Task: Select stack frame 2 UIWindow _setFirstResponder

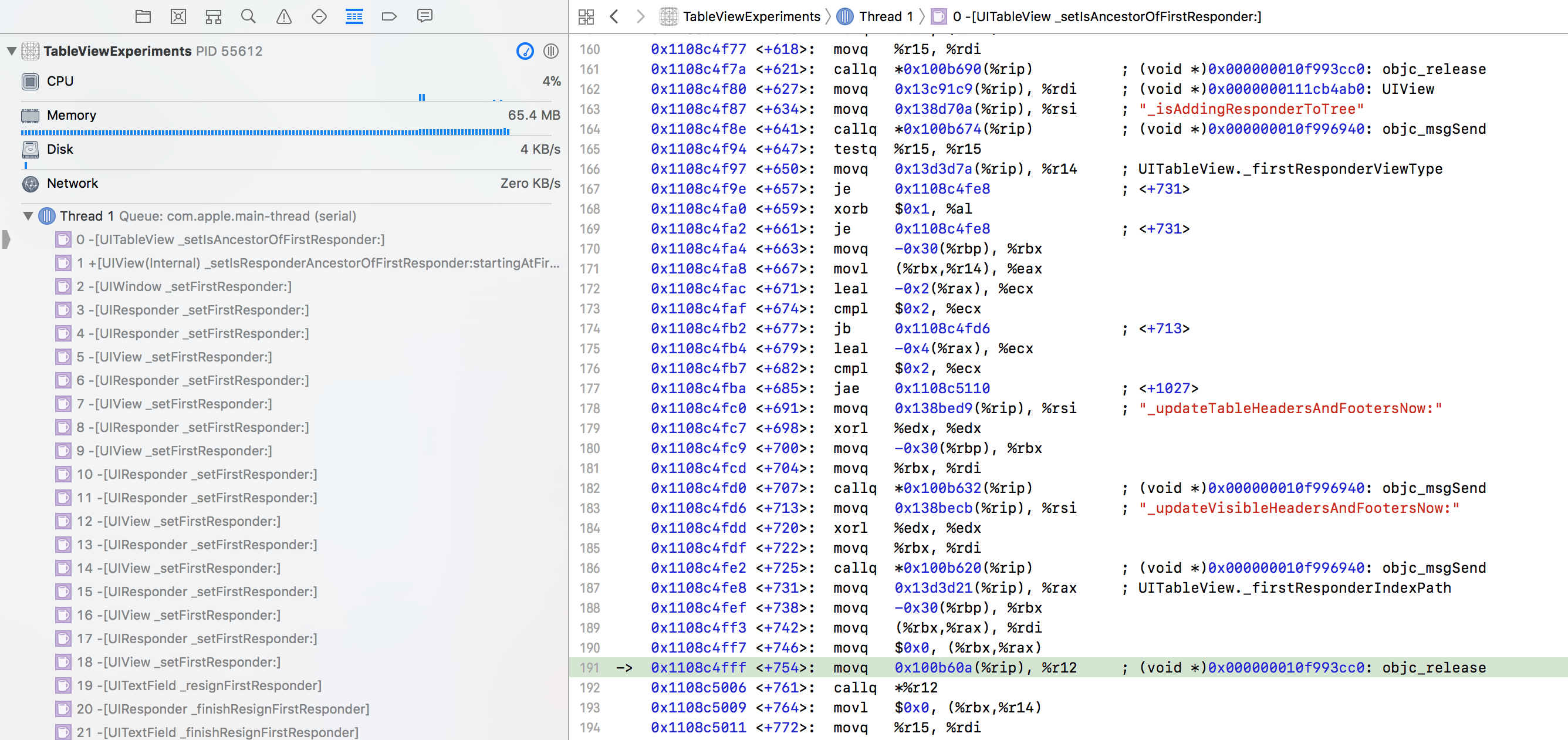Action: tap(184, 286)
